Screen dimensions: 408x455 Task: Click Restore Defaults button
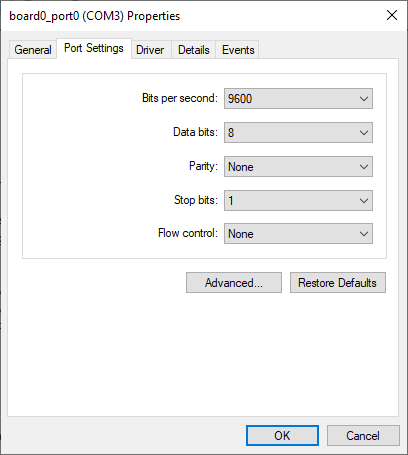[338, 283]
